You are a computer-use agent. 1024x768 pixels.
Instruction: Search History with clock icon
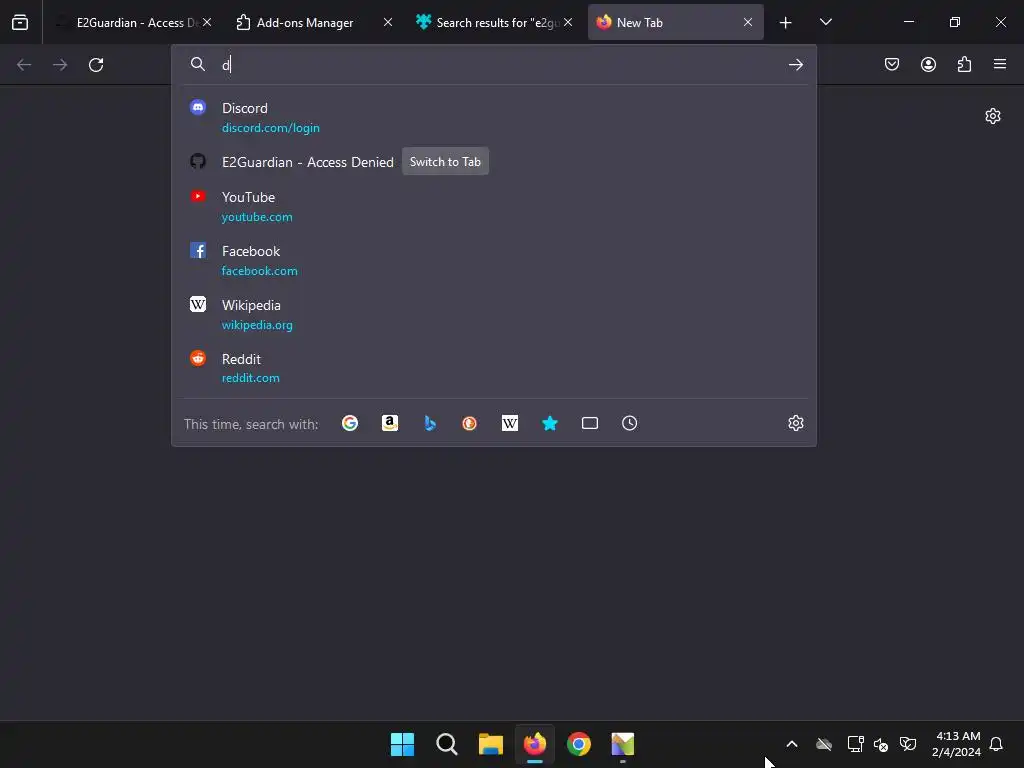630,423
